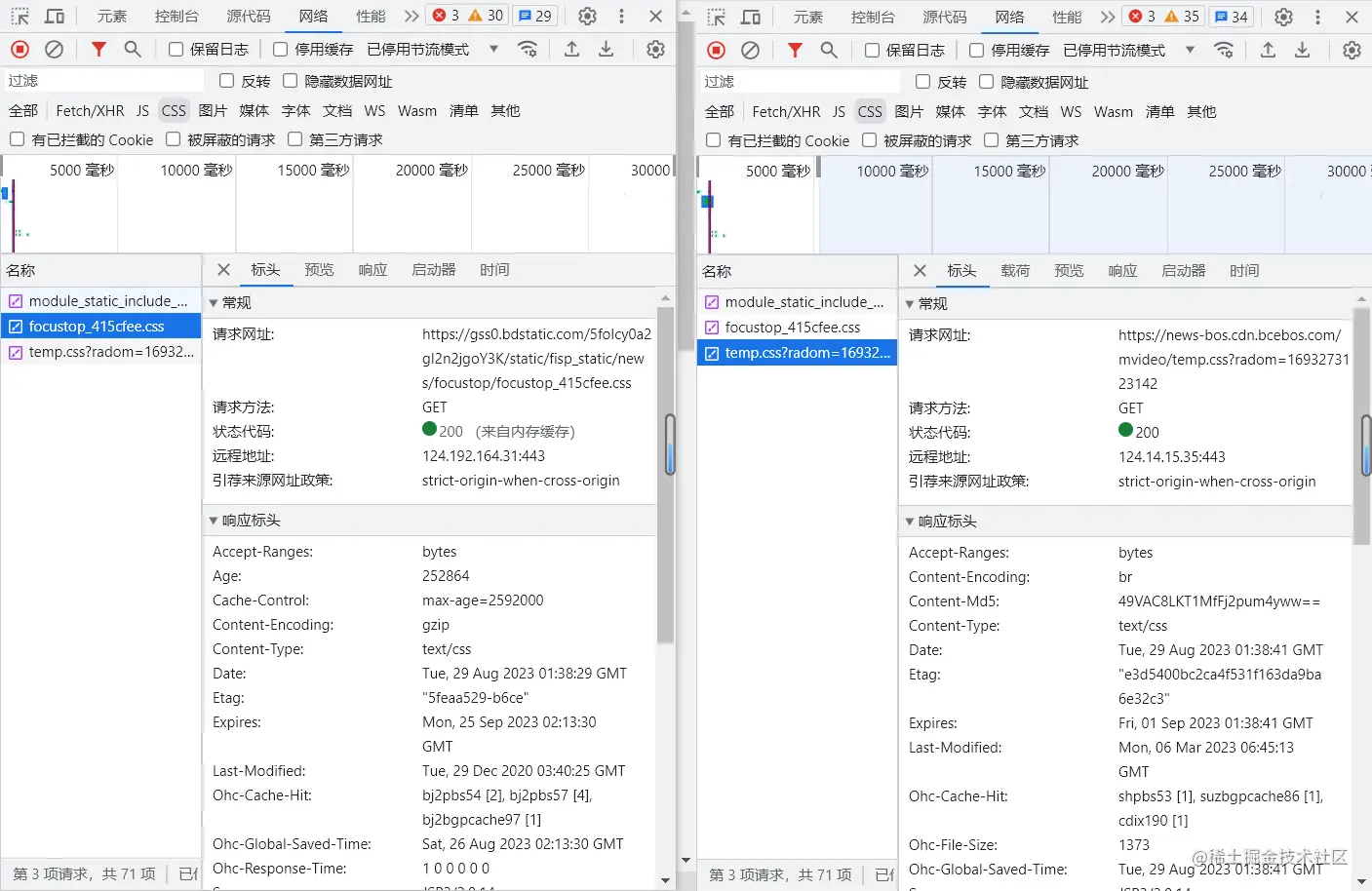Viewport: 1372px width, 891px height.
Task: Enable 停用缓存 checkbox in right panel
Action: coord(976,50)
